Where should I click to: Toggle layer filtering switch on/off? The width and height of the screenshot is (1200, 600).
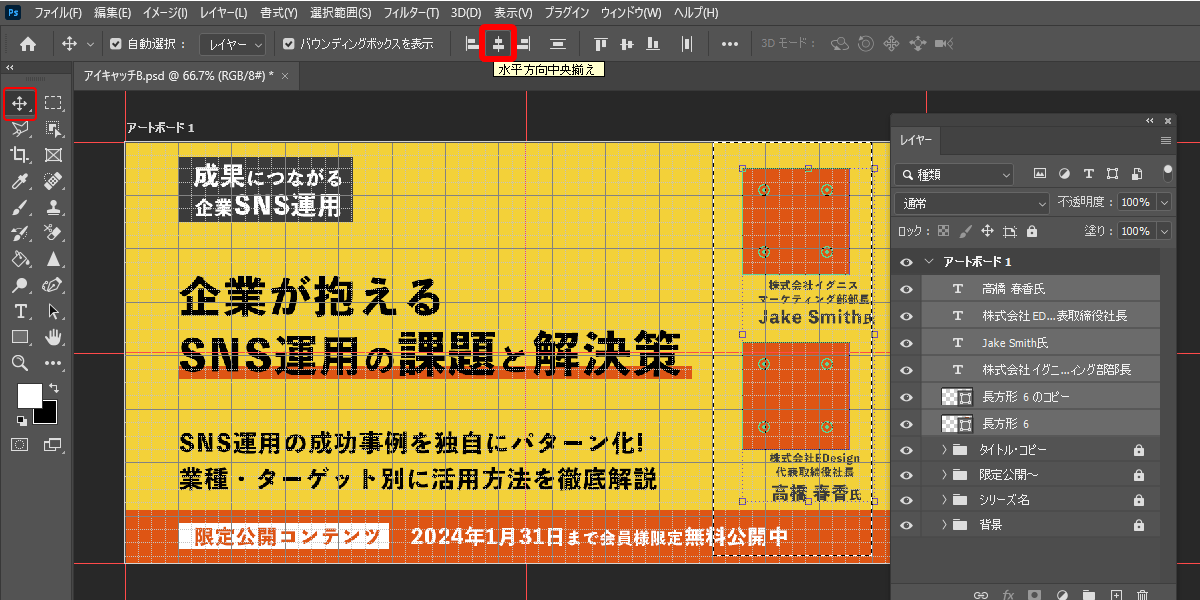(1167, 173)
